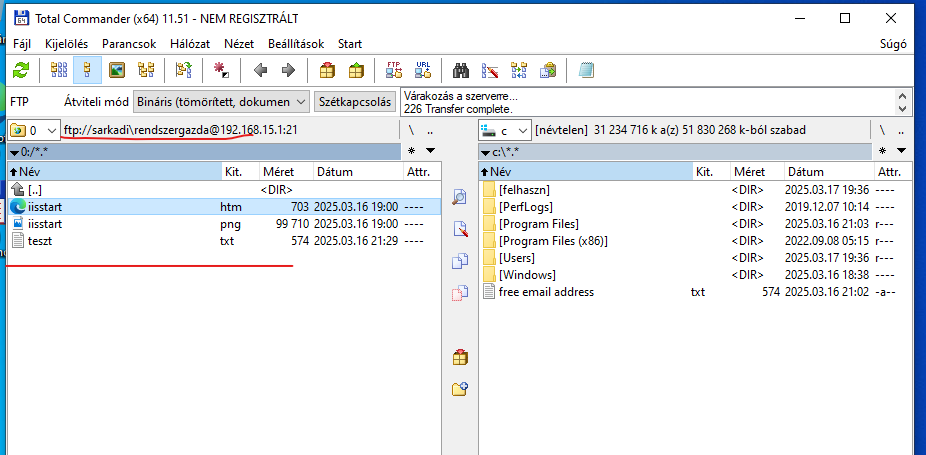Click left panel favorites asterisk button
The image size is (926, 455).
click(x=412, y=151)
